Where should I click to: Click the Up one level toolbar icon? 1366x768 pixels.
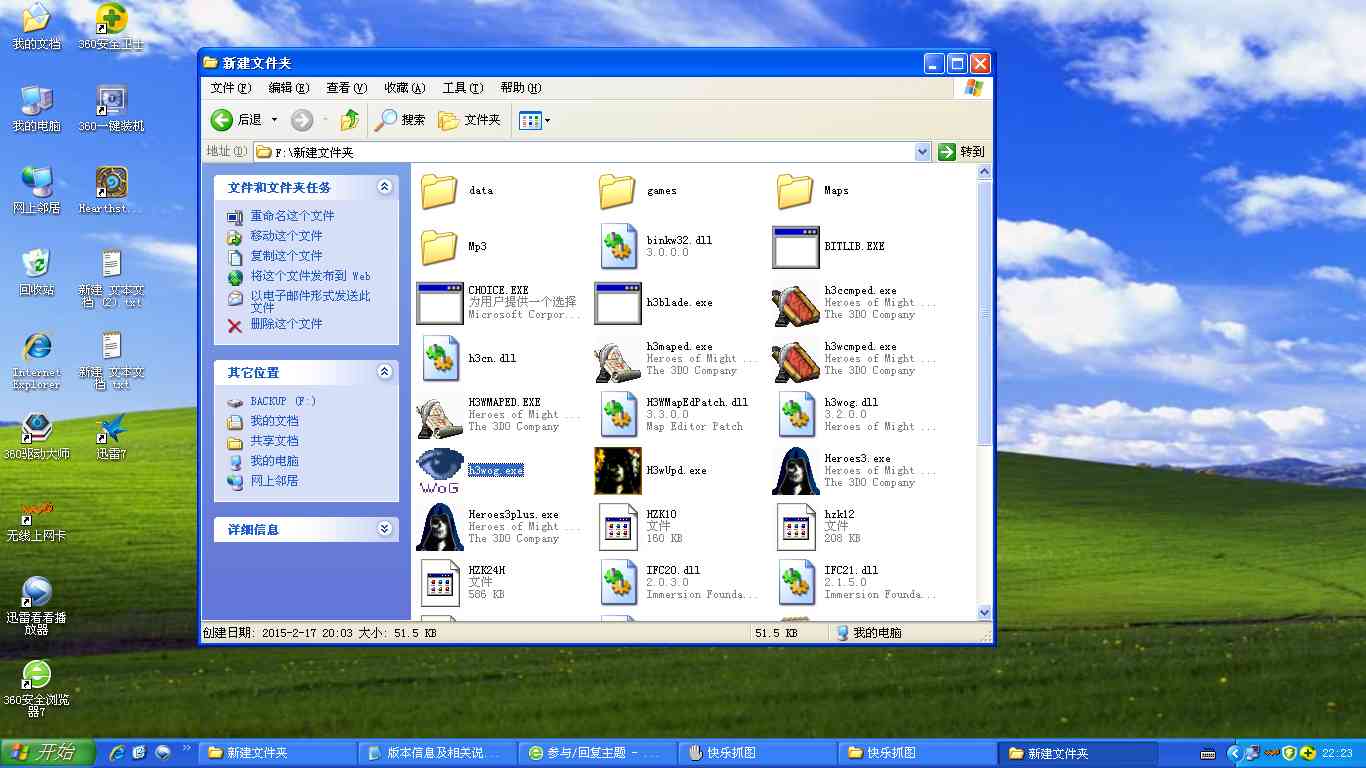click(349, 120)
